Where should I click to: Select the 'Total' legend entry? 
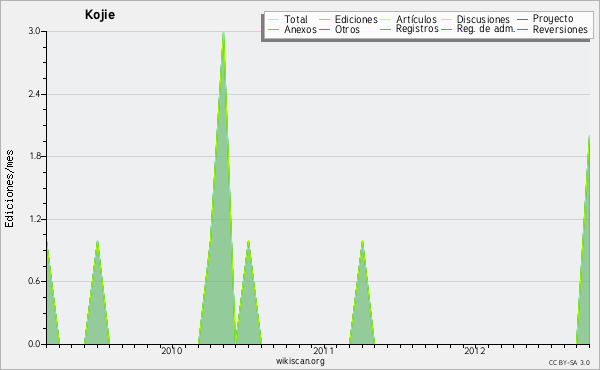pos(288,19)
